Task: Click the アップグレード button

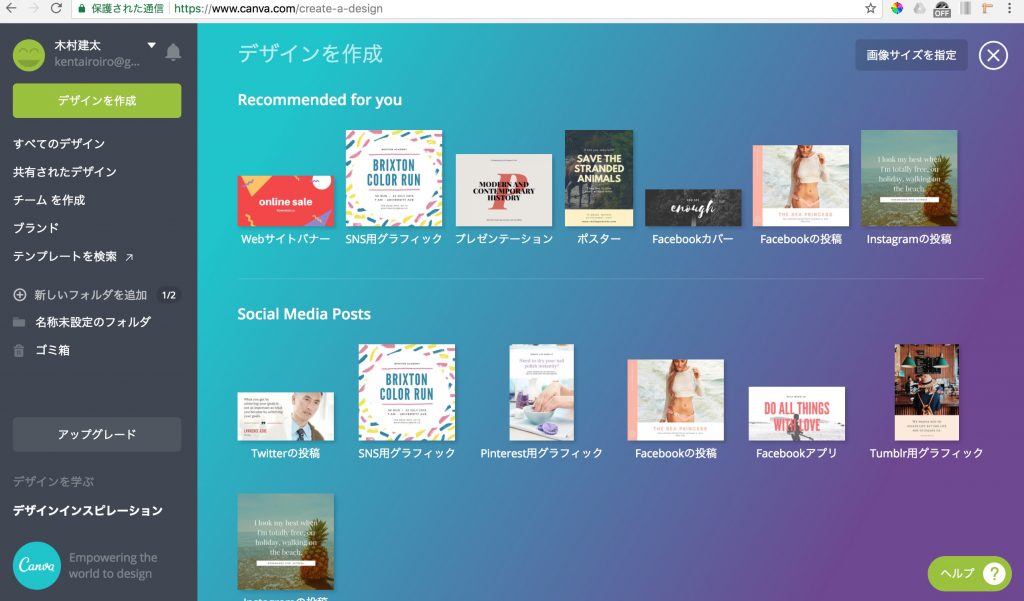Action: [96, 434]
